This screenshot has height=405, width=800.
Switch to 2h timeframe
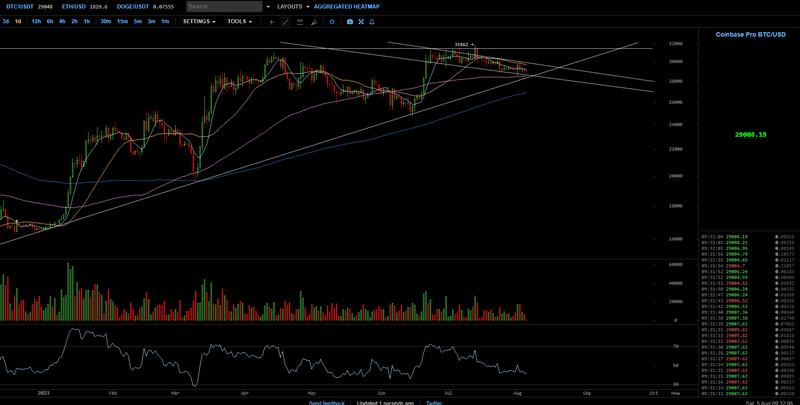point(74,21)
